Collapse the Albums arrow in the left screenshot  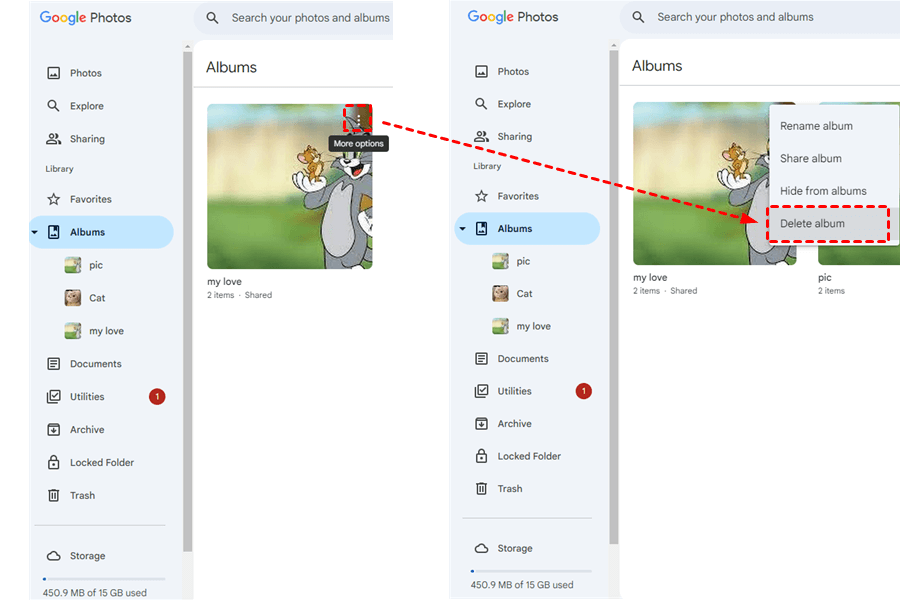(34, 233)
